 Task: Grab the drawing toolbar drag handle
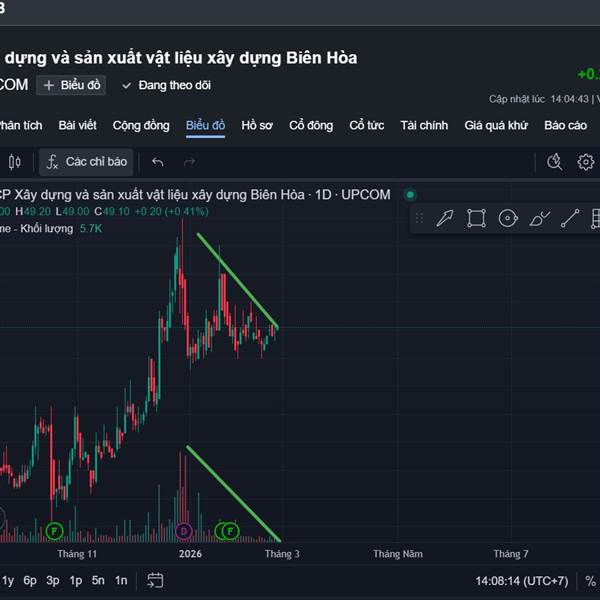(x=419, y=218)
